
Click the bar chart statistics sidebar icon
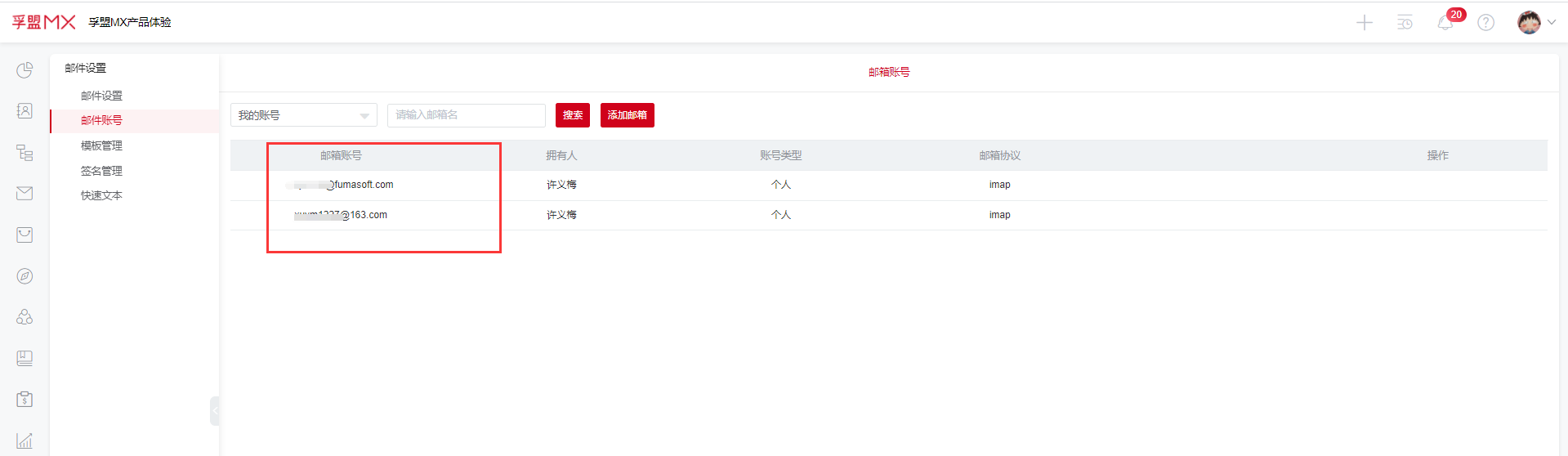25,440
